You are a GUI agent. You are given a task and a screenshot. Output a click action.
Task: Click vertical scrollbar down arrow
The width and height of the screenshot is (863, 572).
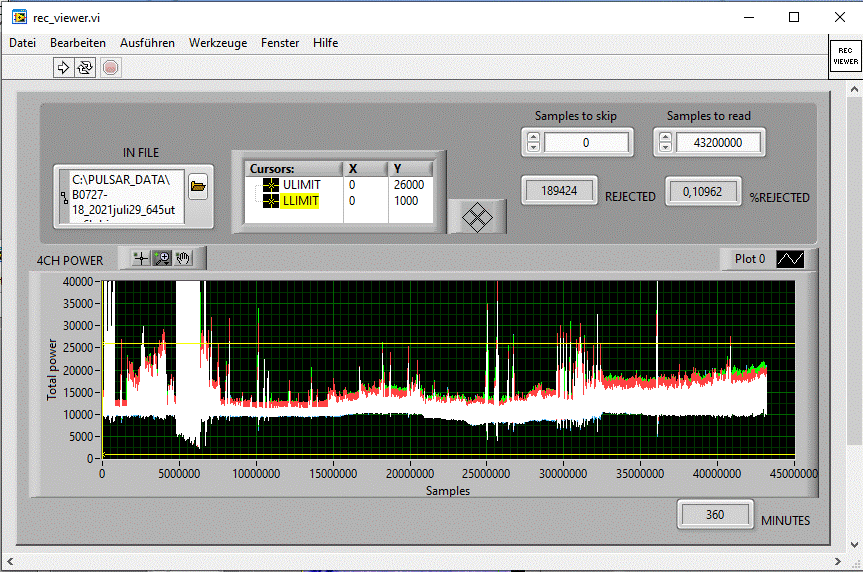(x=854, y=544)
